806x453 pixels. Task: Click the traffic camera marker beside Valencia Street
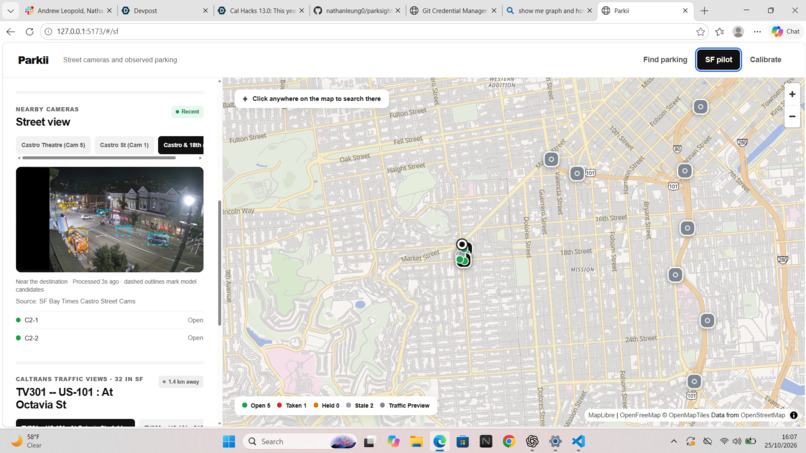551,159
